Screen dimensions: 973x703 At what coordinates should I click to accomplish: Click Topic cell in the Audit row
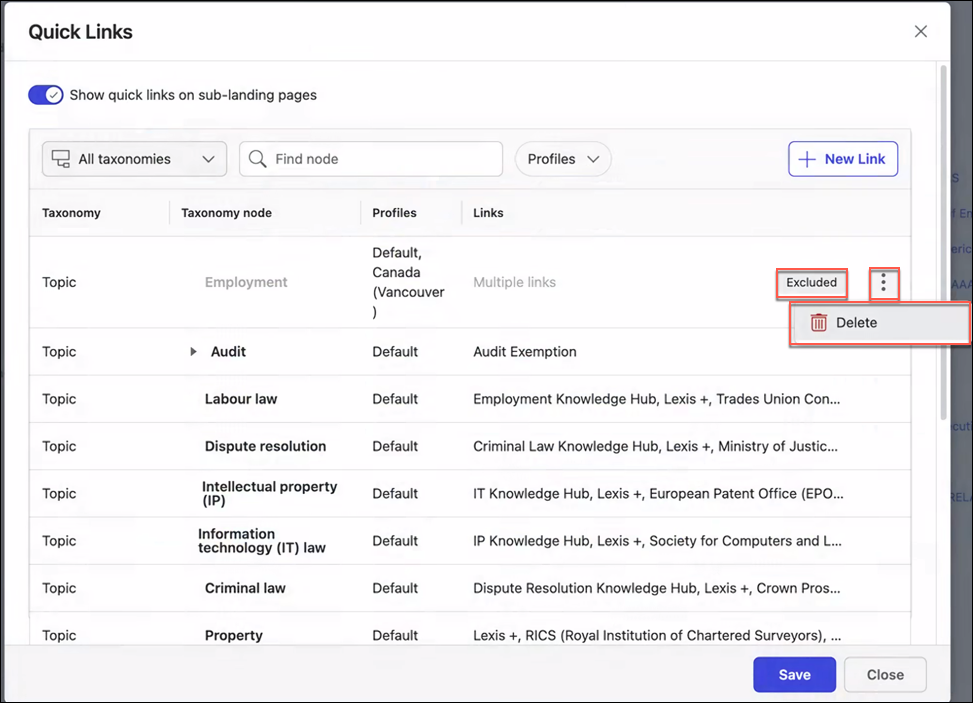point(59,352)
